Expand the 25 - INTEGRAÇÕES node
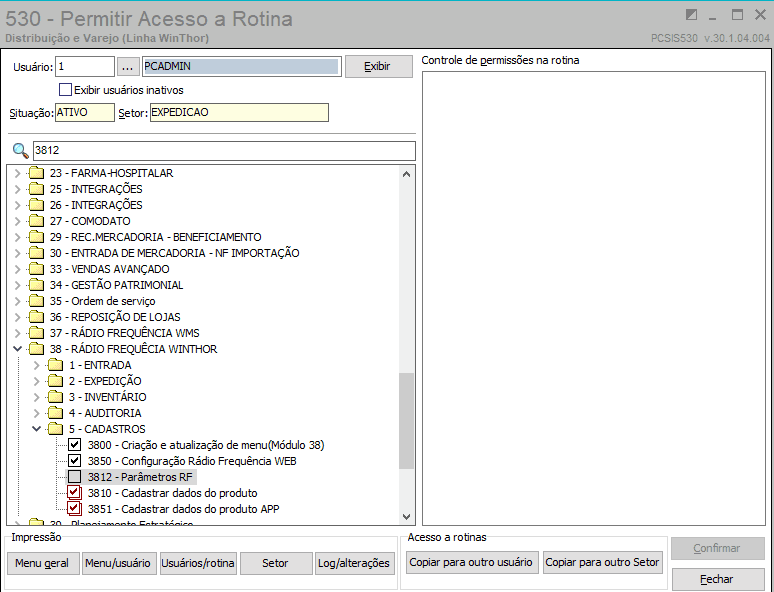774x592 pixels. coord(17,189)
